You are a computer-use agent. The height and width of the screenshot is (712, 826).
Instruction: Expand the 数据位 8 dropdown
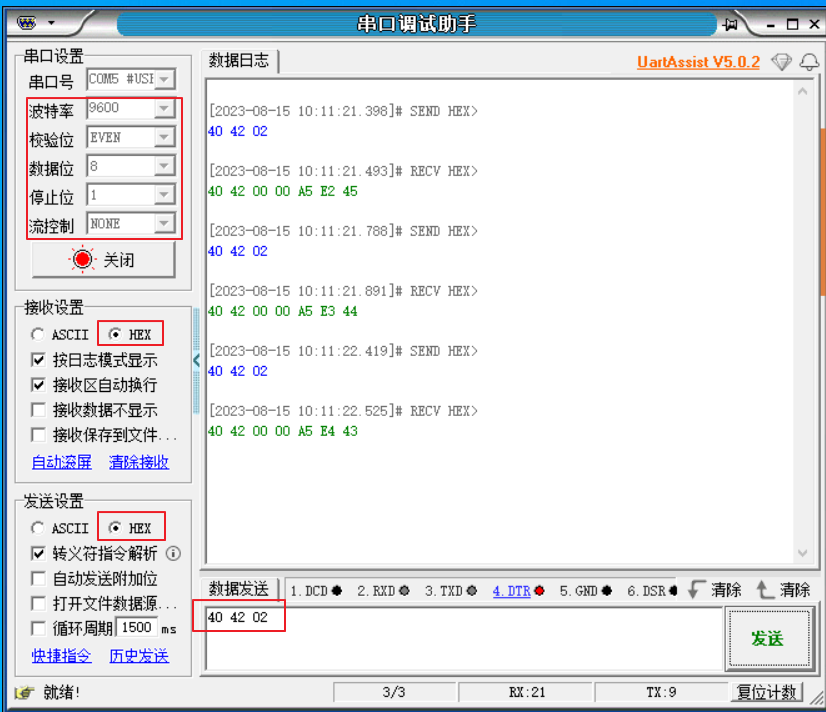click(x=164, y=166)
